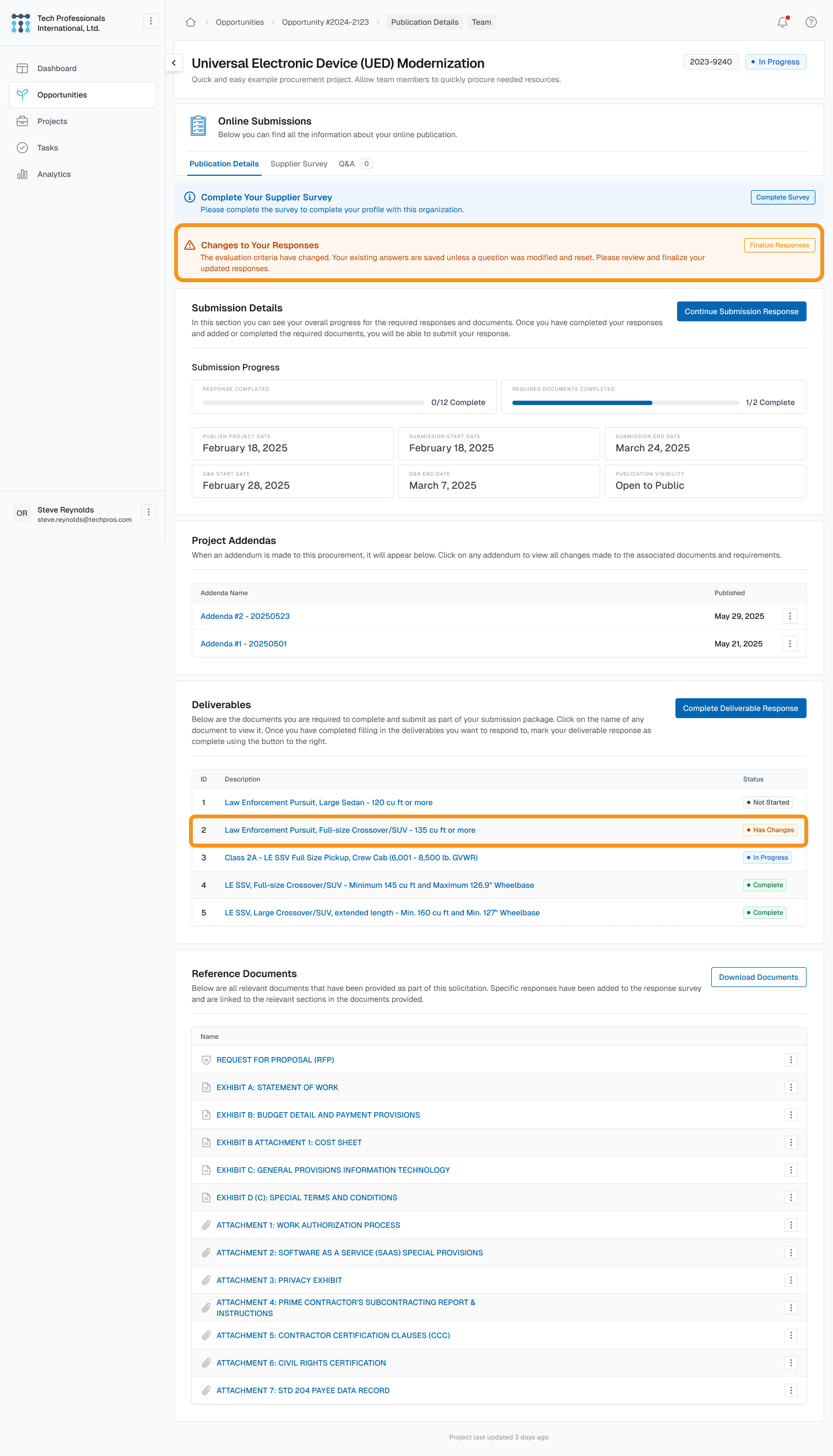Open Analytics in the sidebar
Screen dimensions: 833x1456
tap(54, 174)
